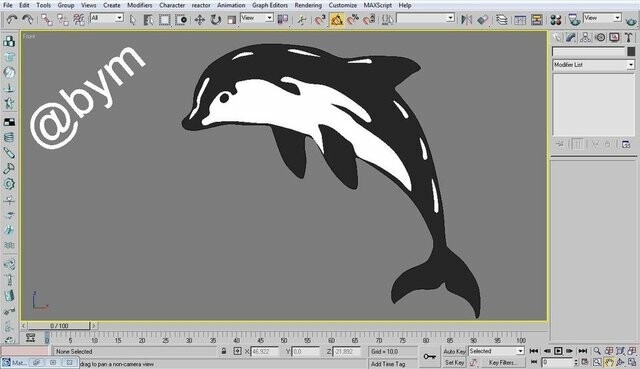The image size is (640, 369).
Task: Open the Modifiers menu
Action: coord(140,5)
